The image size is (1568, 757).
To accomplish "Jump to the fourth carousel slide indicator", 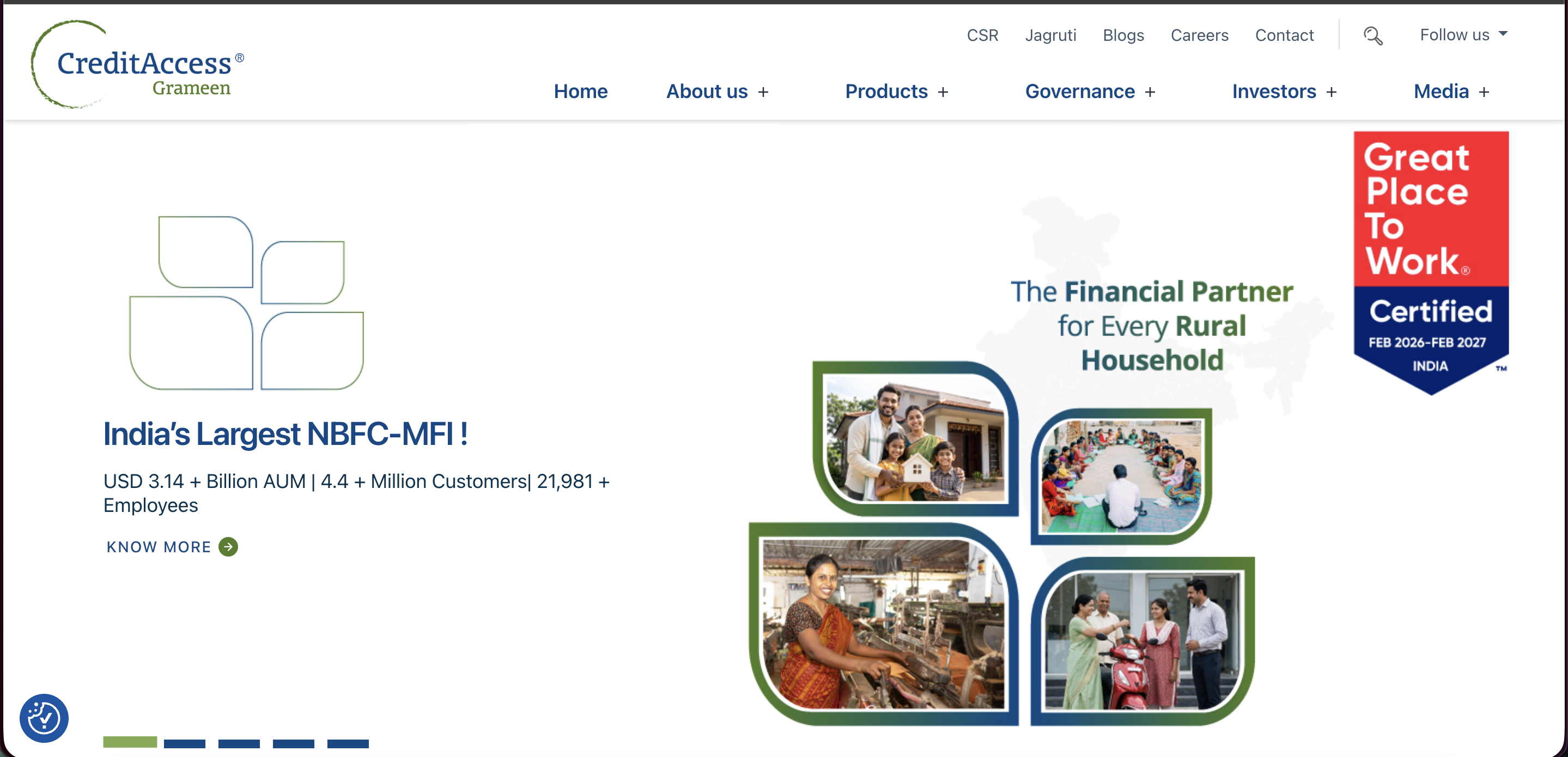I will click(294, 743).
